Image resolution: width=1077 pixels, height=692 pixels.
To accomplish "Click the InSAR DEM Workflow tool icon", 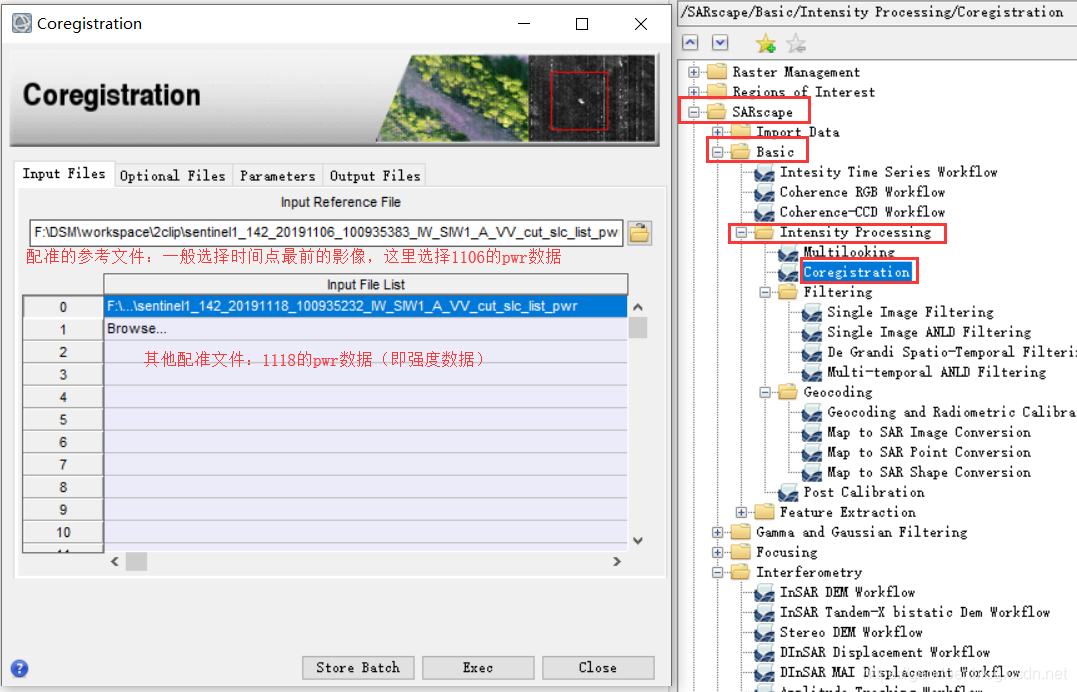I will tap(764, 592).
